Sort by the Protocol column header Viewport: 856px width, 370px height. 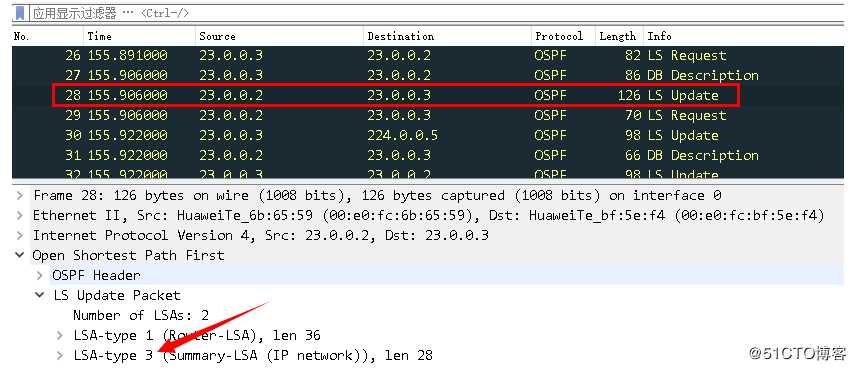pos(563,37)
